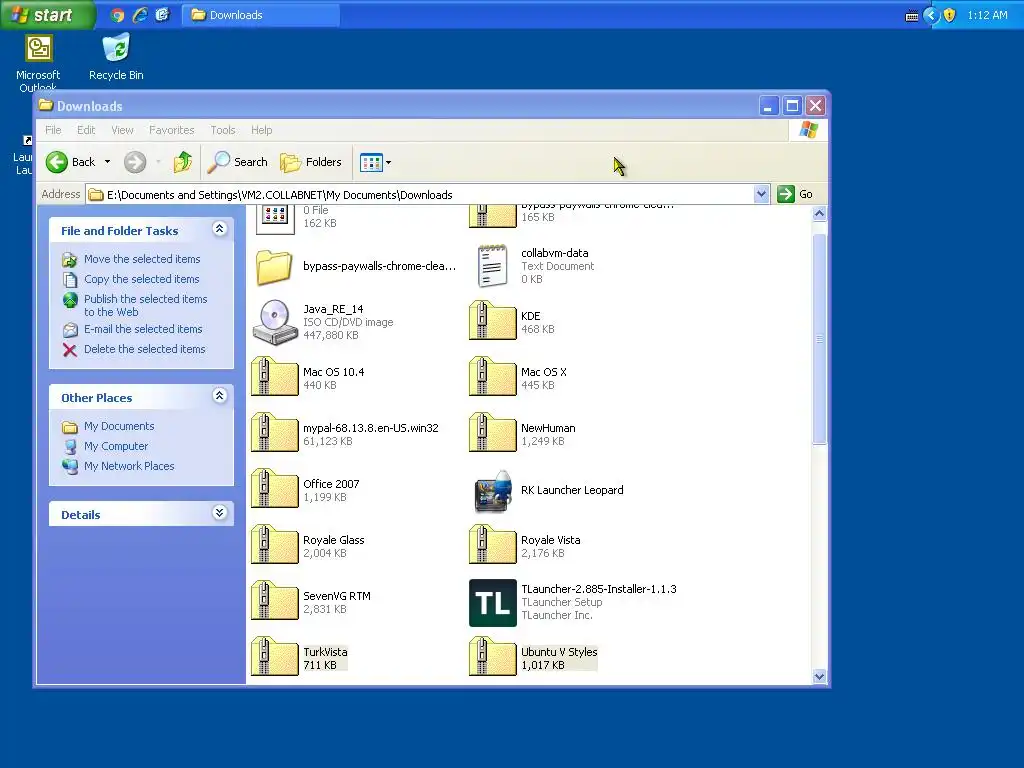Go to My Documents in Other Places
This screenshot has height=768, width=1024.
119,426
